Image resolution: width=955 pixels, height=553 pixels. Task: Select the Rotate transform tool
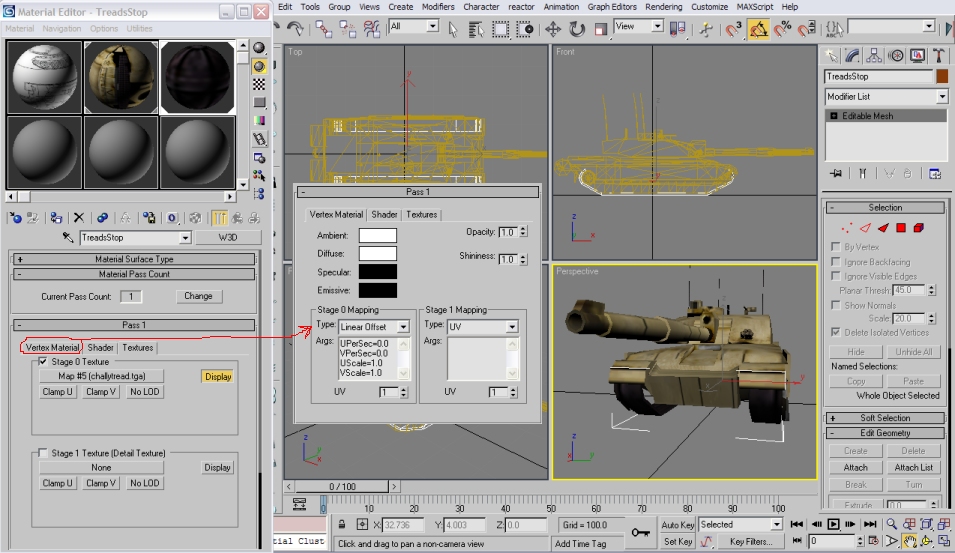[575, 29]
